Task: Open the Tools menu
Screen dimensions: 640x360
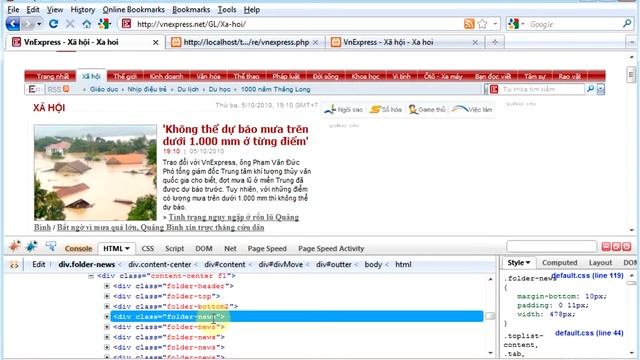Action: (227, 9)
